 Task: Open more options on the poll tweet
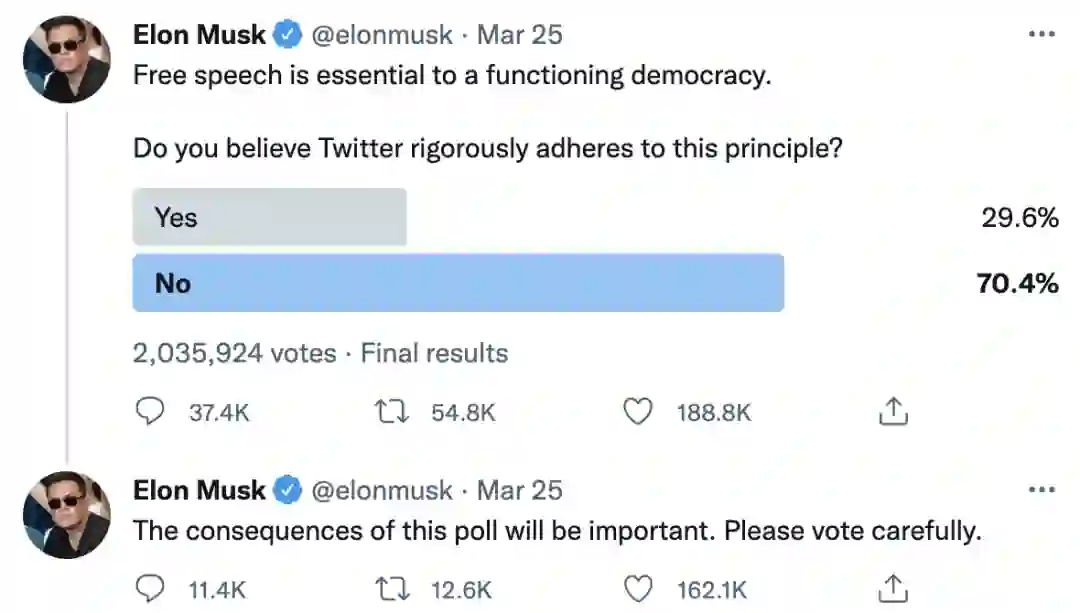pos(1042,34)
